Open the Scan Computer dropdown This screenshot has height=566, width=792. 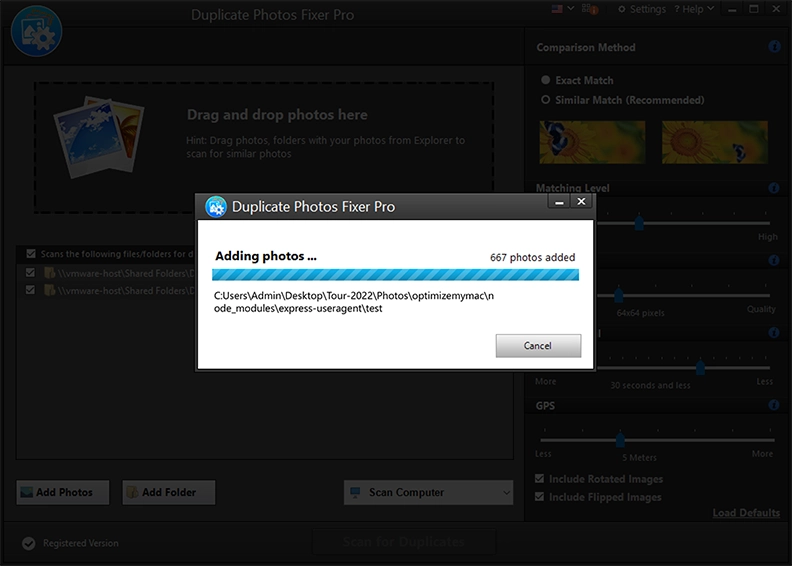tap(428, 492)
